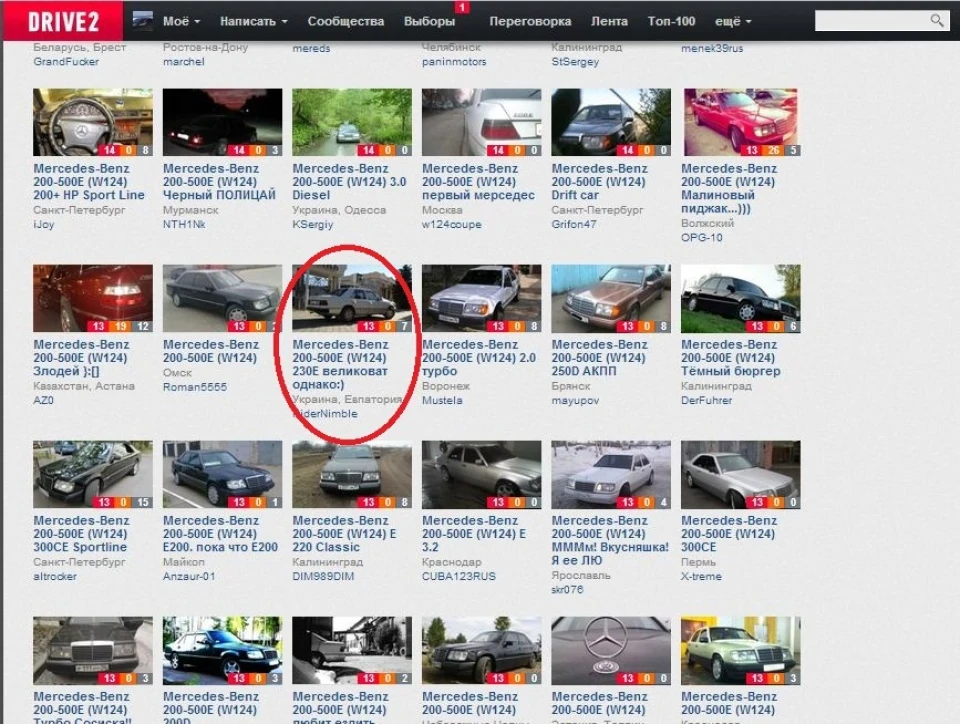Visit user iJoy profile
Screen dimensions: 960x724
coord(43,225)
